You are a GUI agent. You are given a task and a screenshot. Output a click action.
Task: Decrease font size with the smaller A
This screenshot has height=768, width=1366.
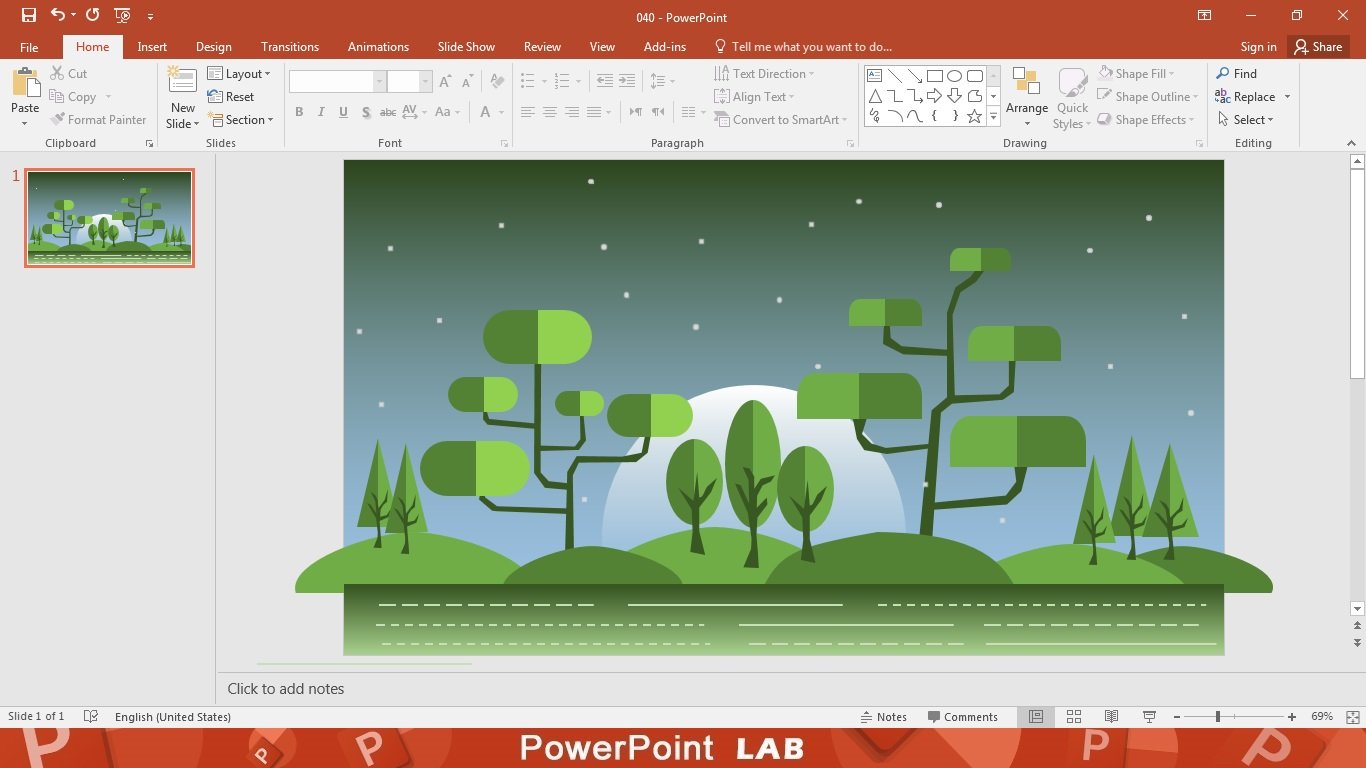click(468, 82)
